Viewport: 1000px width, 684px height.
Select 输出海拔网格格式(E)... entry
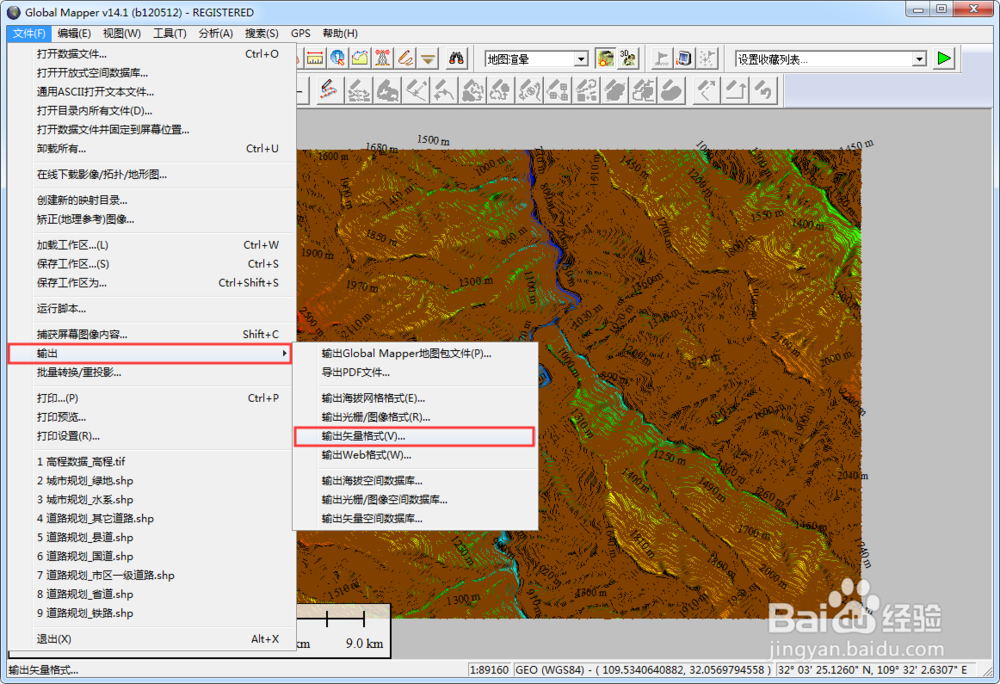[x=415, y=398]
